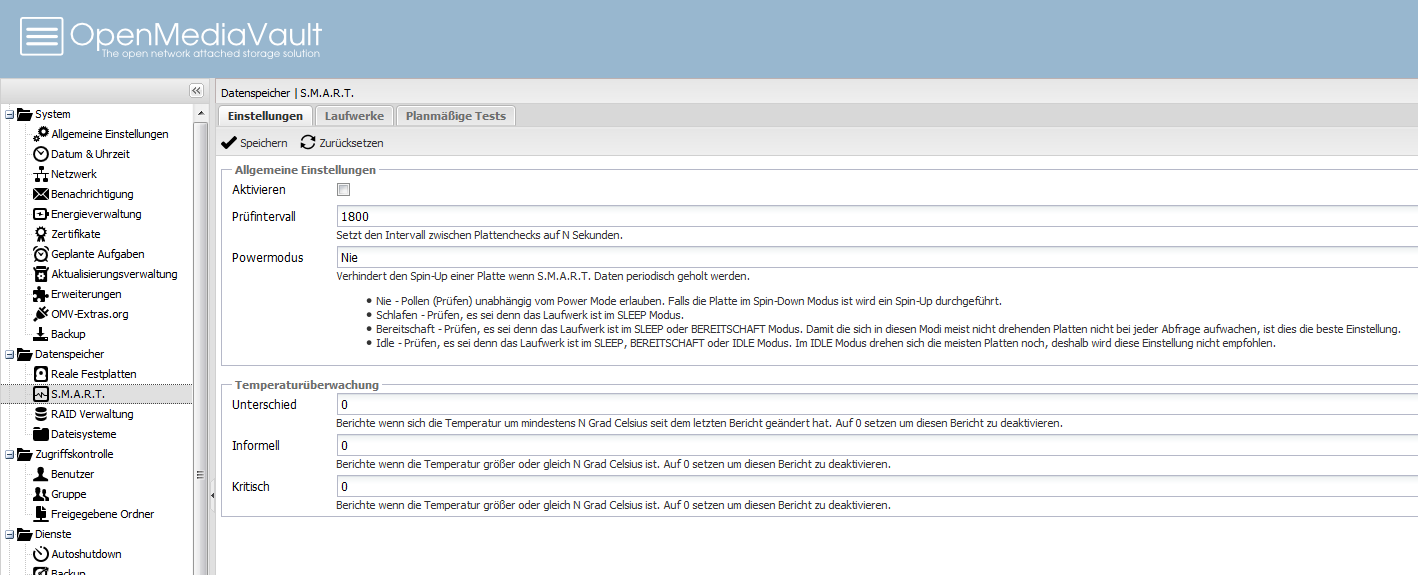Viewport: 1418px width, 575px height.
Task: Collapse the navigation sidebar with double-arrow
Action: click(196, 91)
